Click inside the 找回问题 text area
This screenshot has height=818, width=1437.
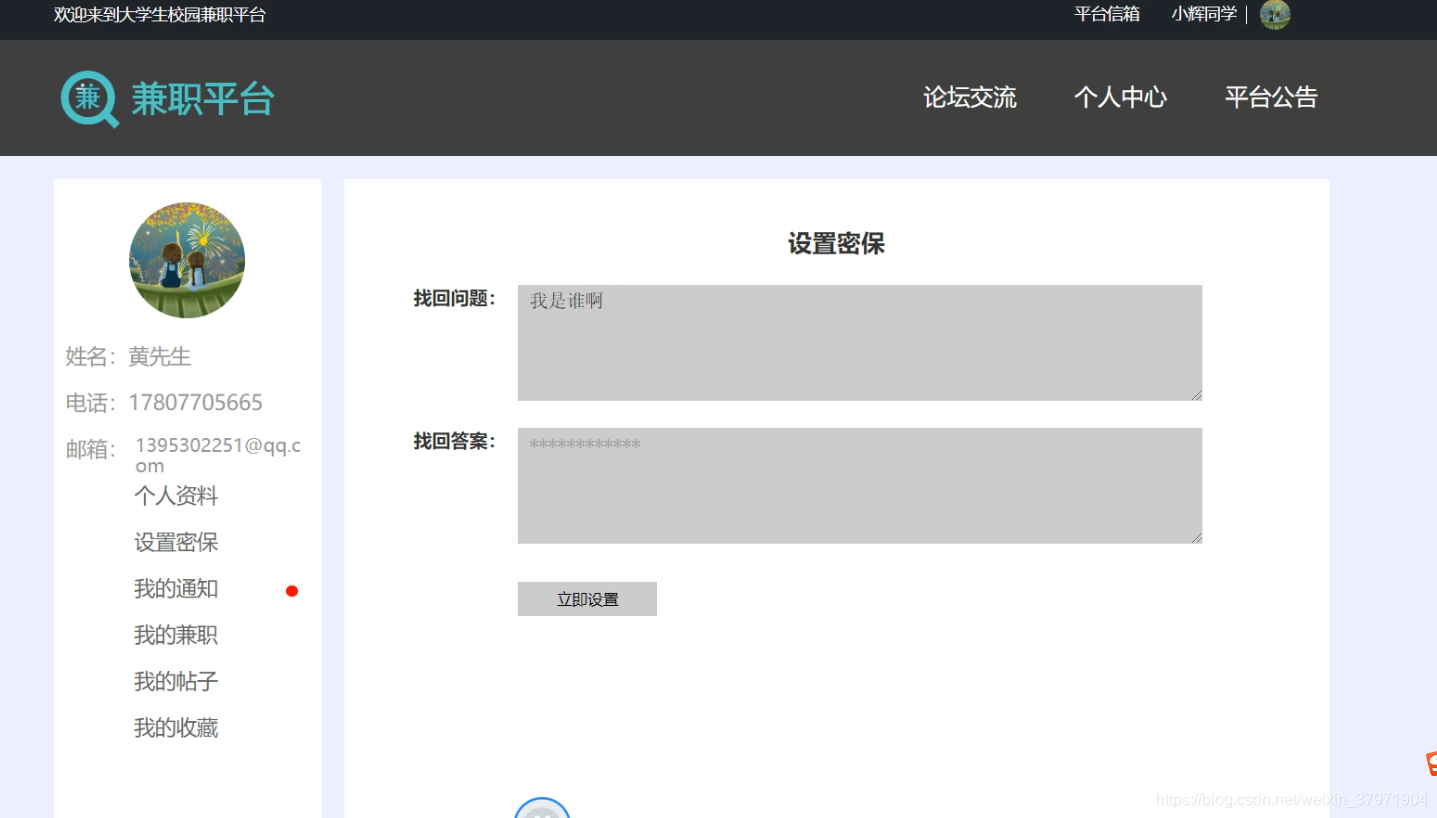tap(858, 340)
